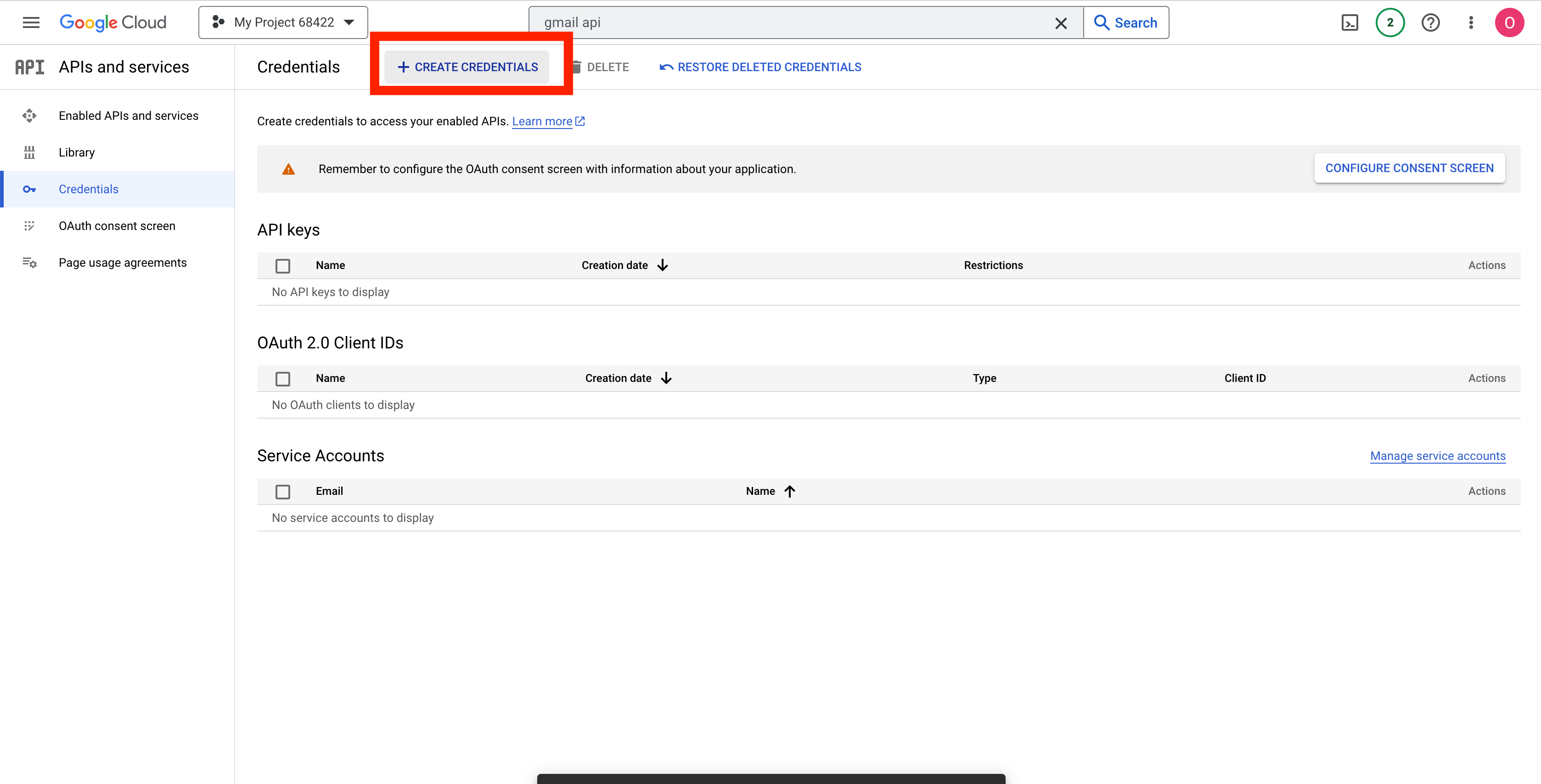This screenshot has height=784, width=1541.
Task: Click on OAuth consent screen menu item
Action: tap(117, 225)
